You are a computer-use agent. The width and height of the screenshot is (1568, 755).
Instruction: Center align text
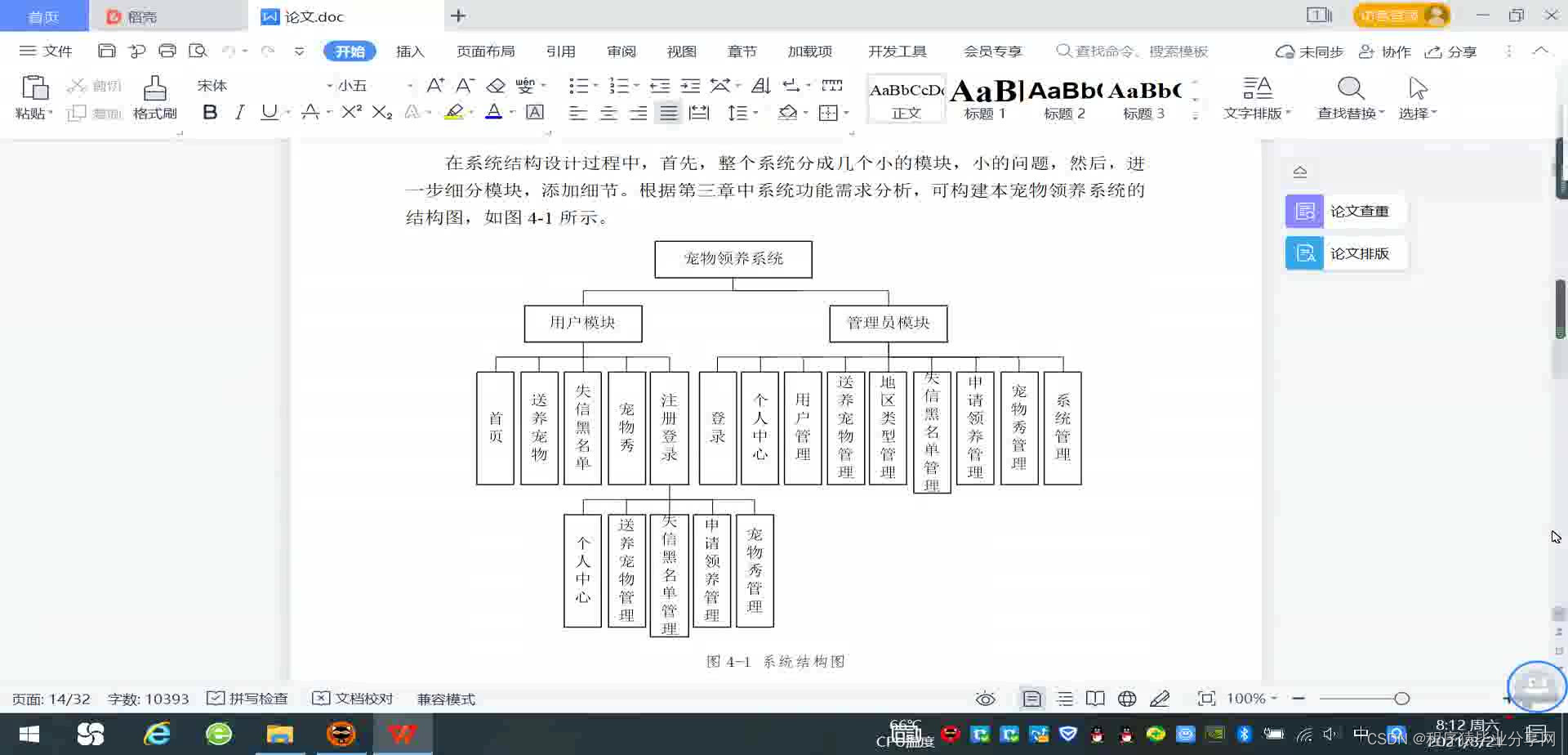pos(608,113)
